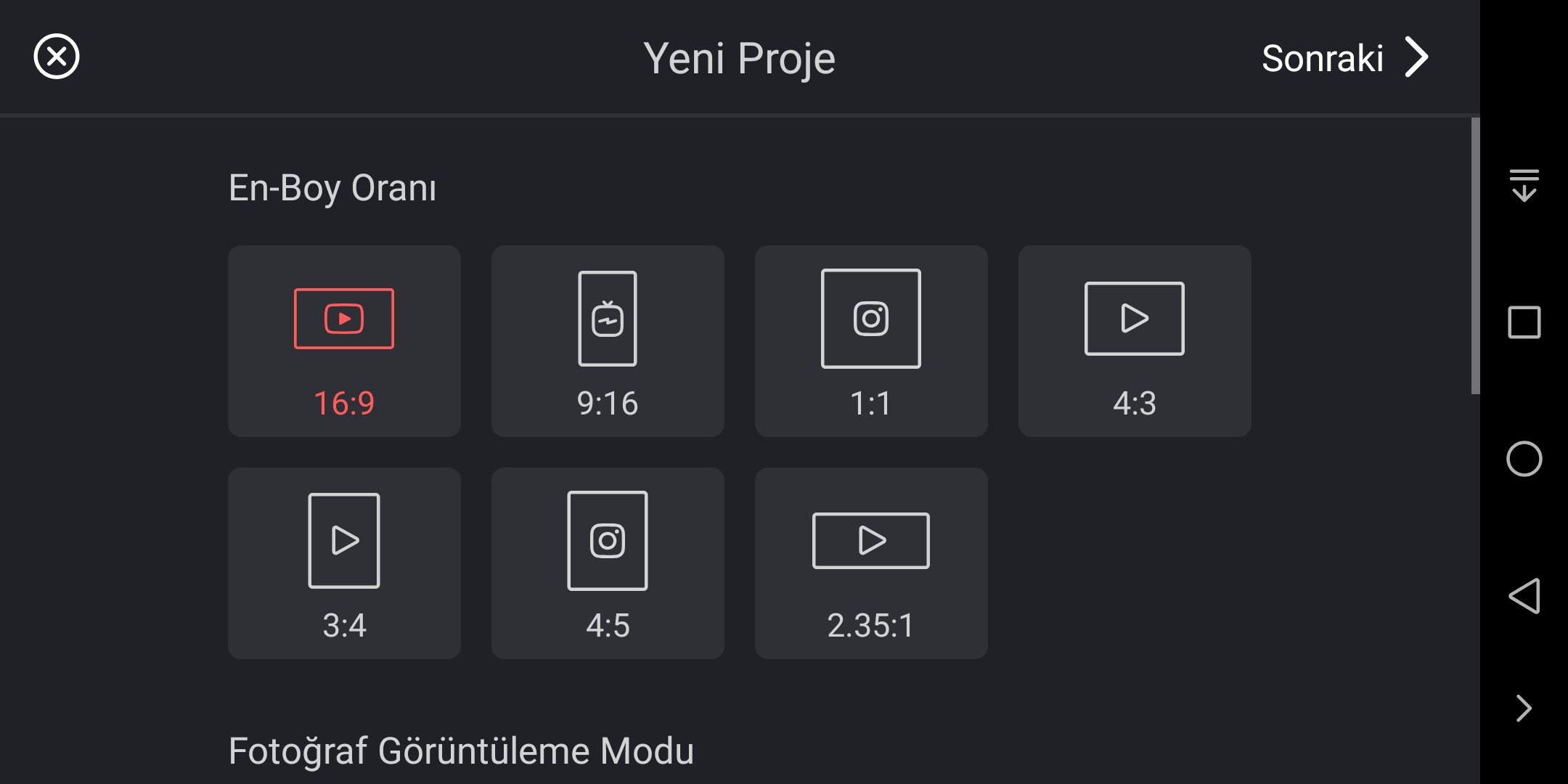This screenshot has width=1568, height=784.
Task: Pick the 4:3 aspect ratio icon
Action: [x=1135, y=319]
